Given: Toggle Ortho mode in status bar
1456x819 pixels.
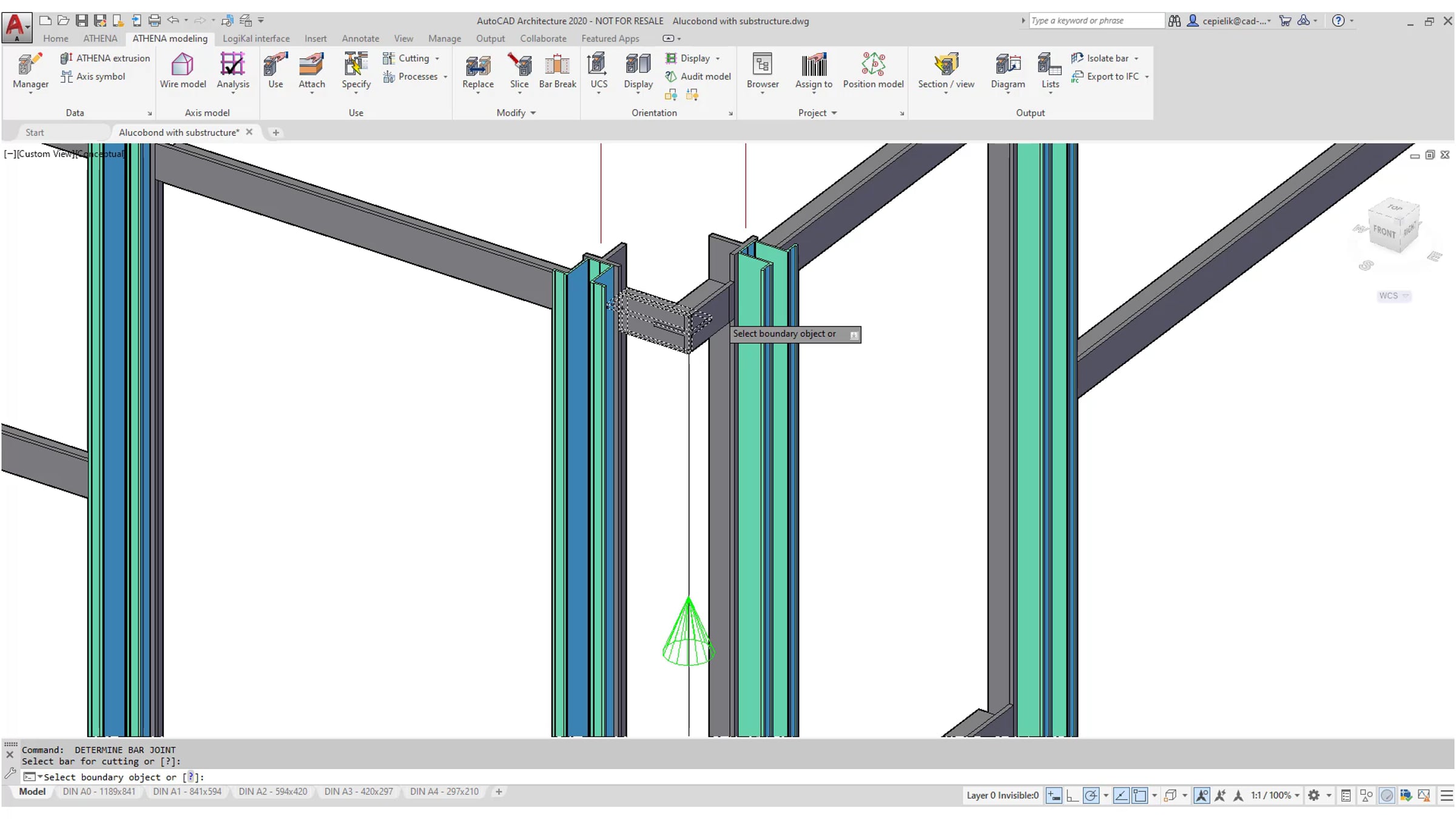Looking at the screenshot, I should 1072,795.
